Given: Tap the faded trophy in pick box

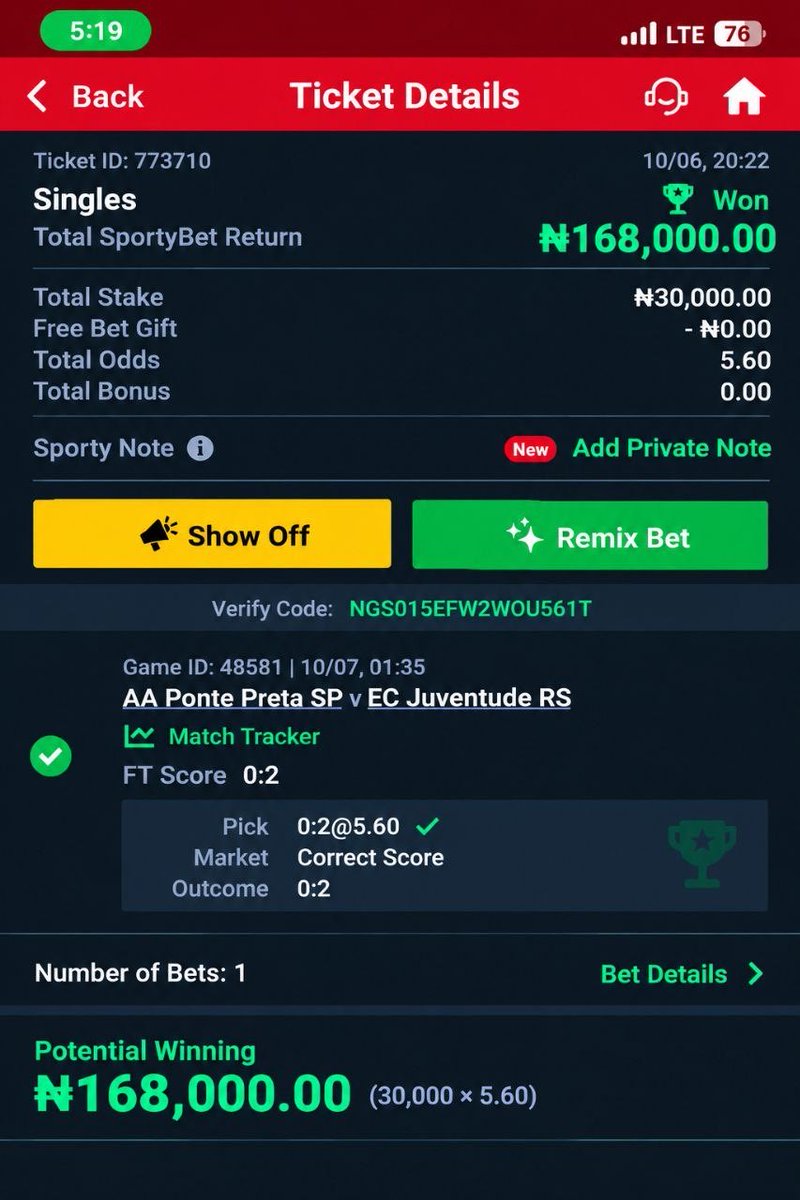Looking at the screenshot, I should click(702, 855).
